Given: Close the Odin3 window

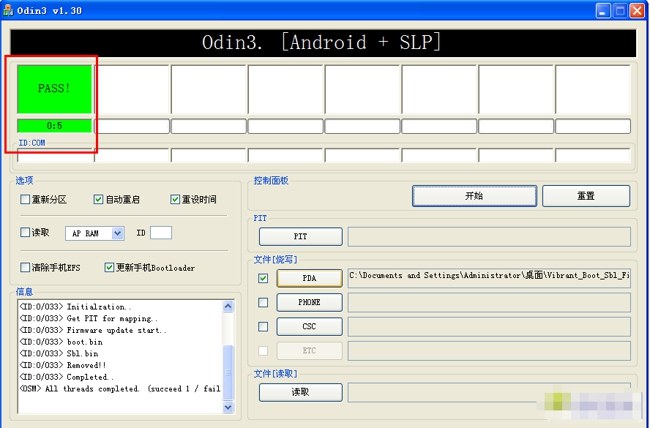Looking at the screenshot, I should click(x=637, y=10).
